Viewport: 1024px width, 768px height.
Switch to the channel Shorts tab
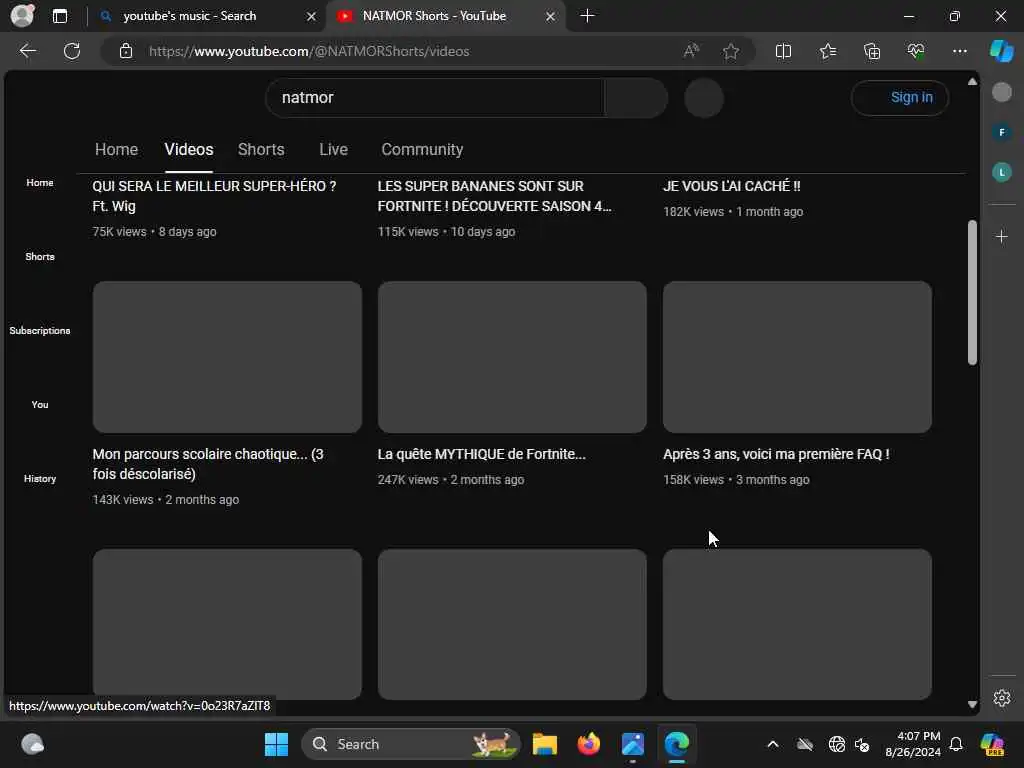click(261, 150)
